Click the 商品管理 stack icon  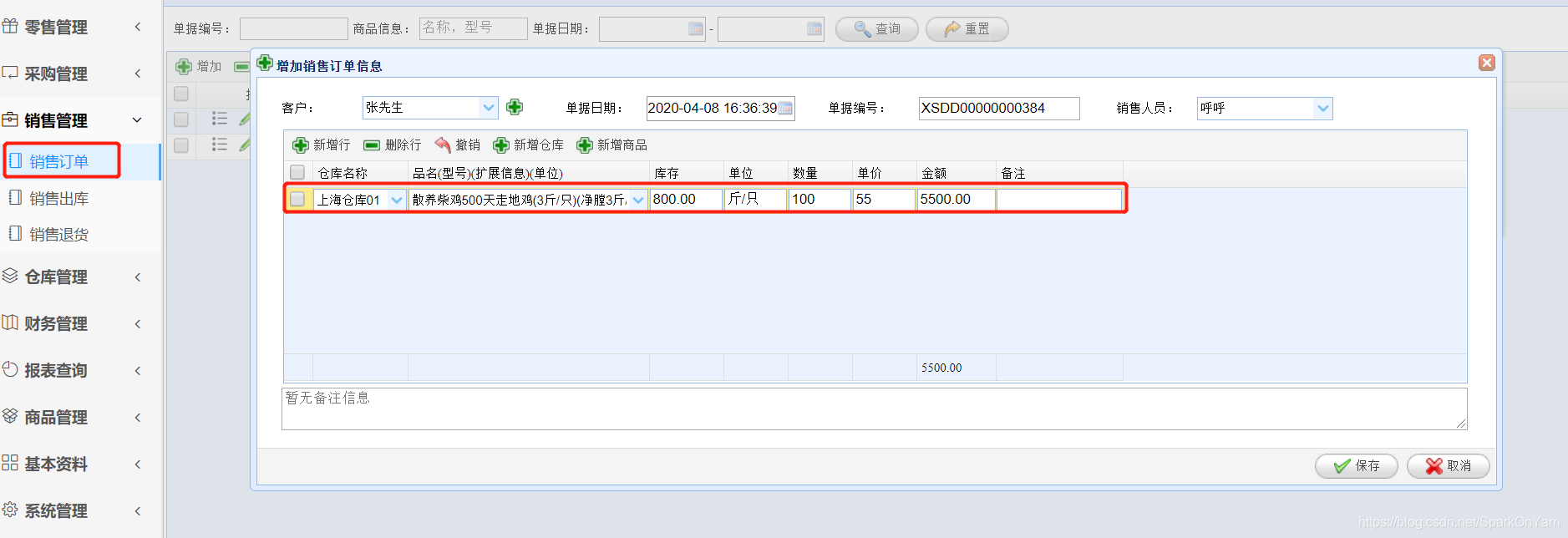point(10,416)
